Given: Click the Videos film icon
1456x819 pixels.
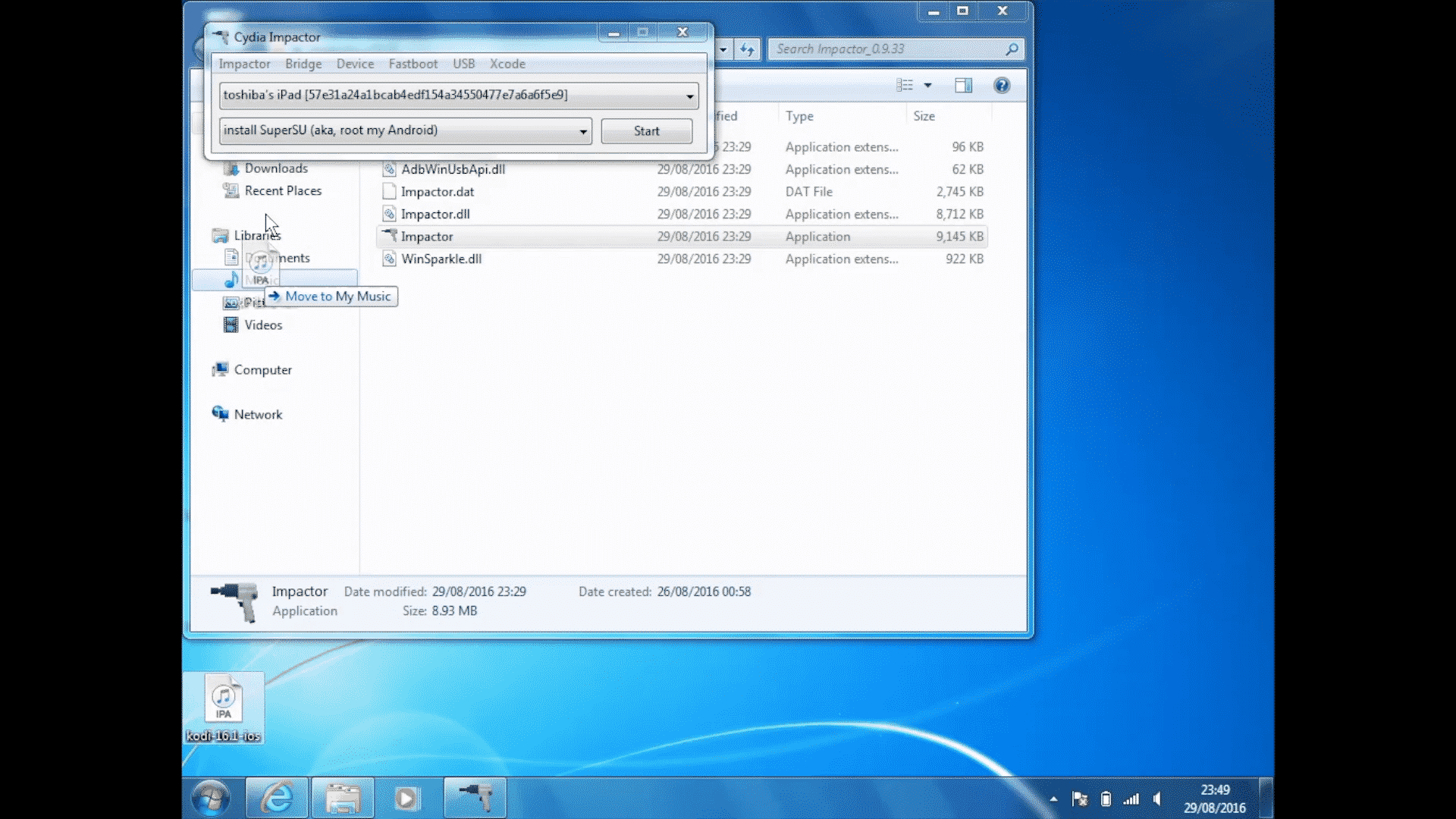Looking at the screenshot, I should point(231,325).
